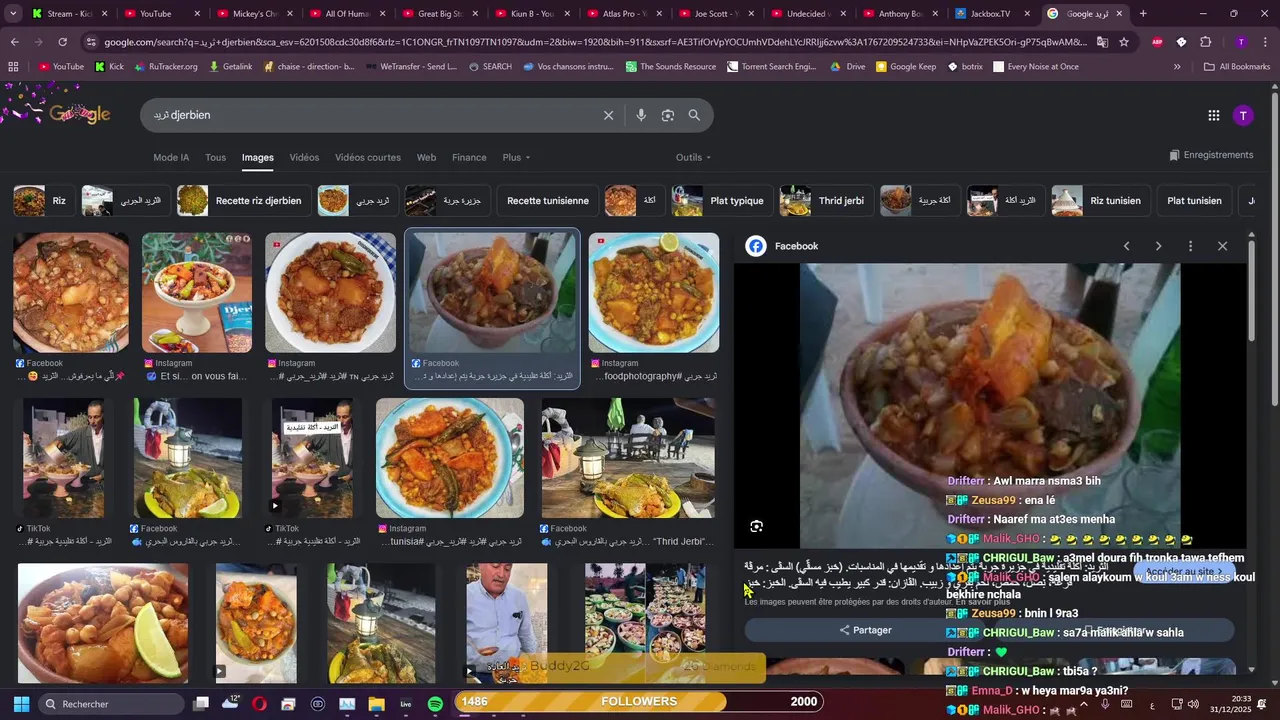Select the Vidéos tab
This screenshot has width=1280, height=720.
pyautogui.click(x=304, y=157)
